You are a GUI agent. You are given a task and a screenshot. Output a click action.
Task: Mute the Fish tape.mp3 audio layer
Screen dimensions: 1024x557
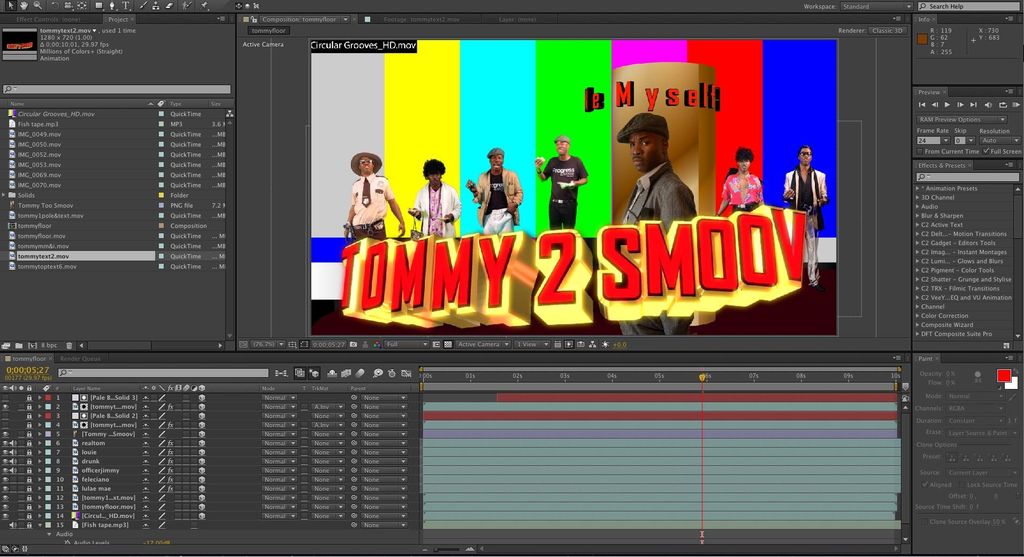click(12, 524)
